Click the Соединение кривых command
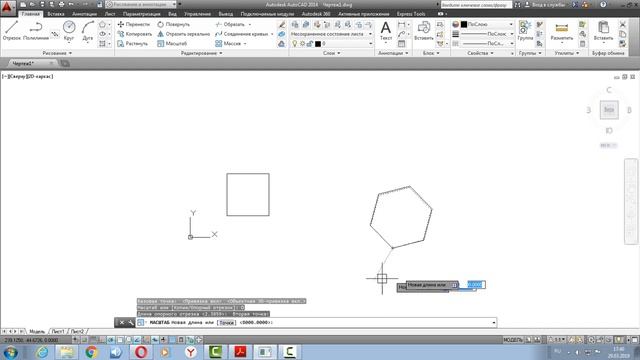The image size is (640, 360). [242, 34]
